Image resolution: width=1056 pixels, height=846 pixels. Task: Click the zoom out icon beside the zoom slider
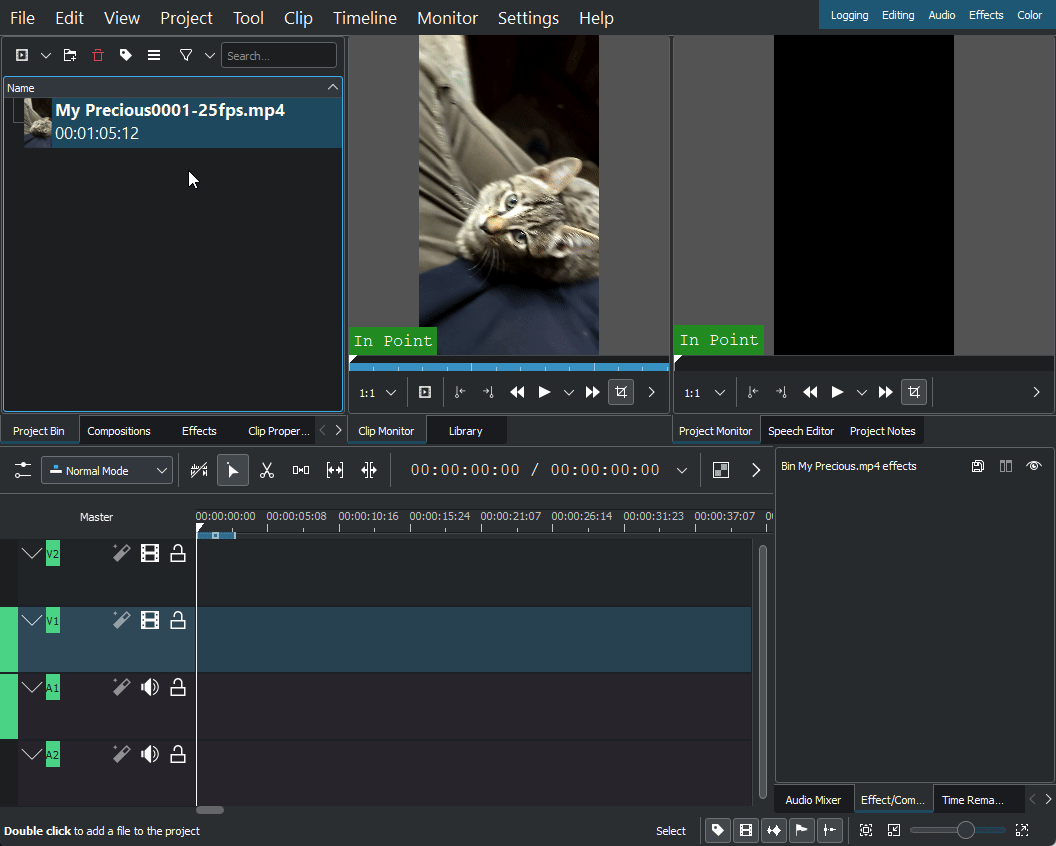[x=894, y=831]
